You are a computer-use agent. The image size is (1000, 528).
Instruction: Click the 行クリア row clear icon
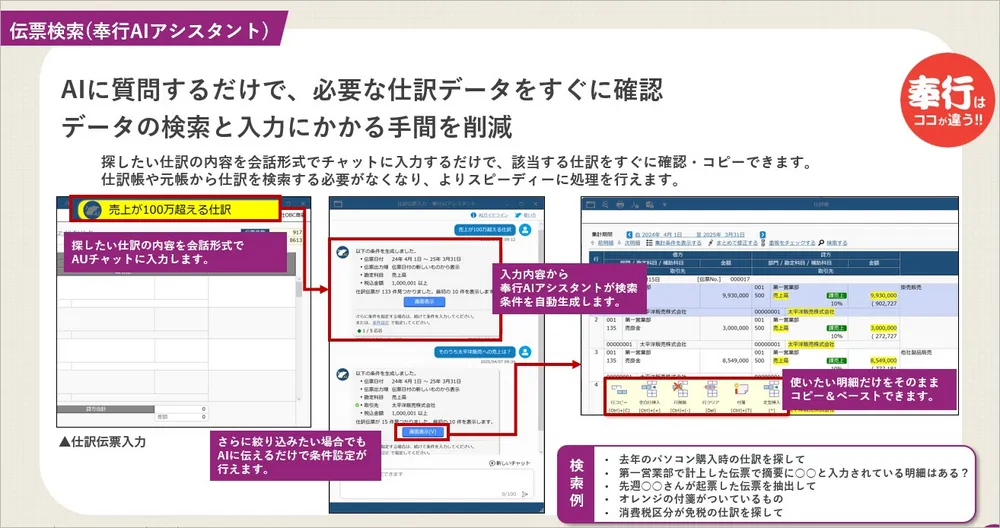click(711, 389)
